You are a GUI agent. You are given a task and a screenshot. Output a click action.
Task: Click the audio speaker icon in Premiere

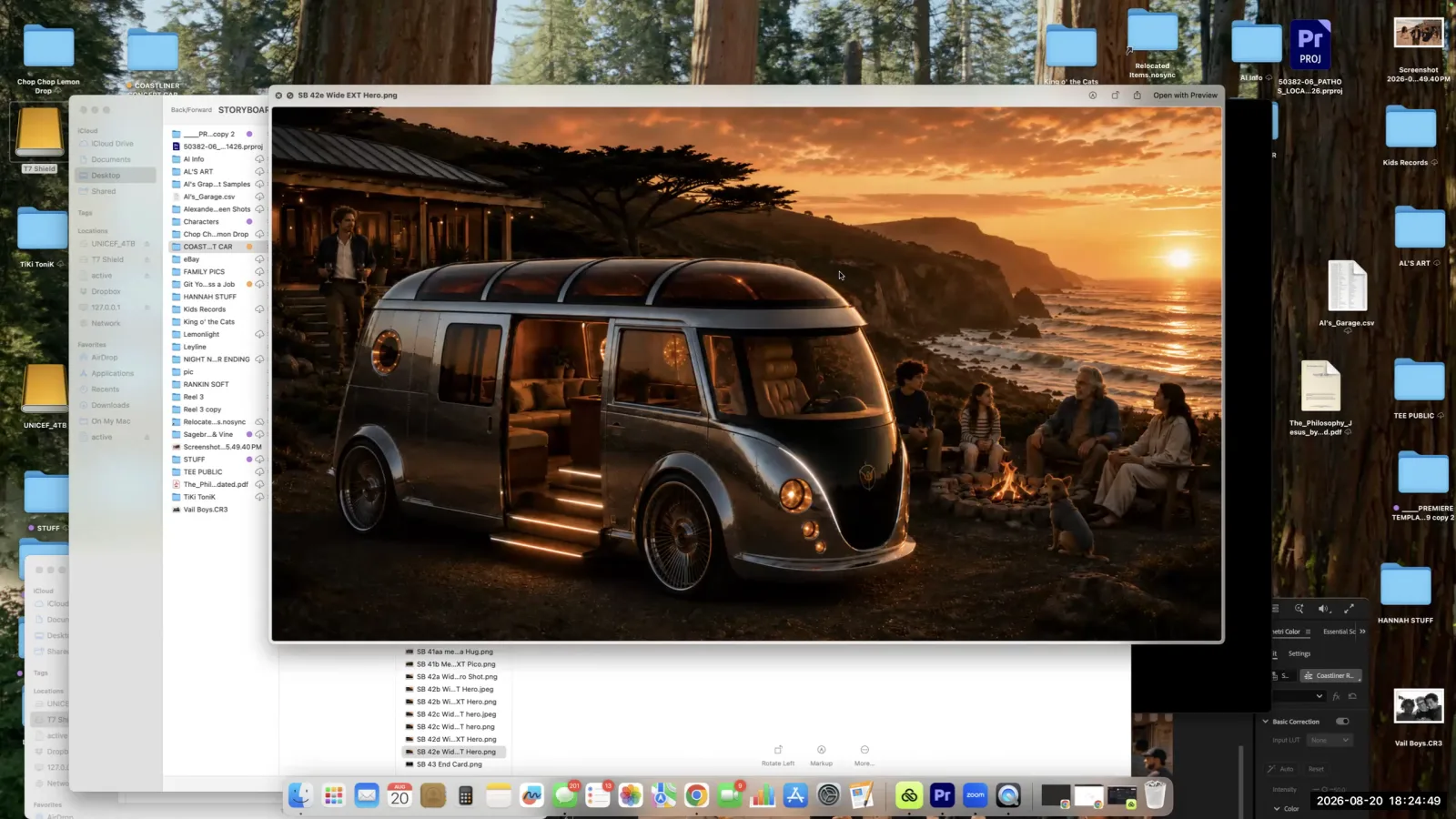coord(1324,609)
